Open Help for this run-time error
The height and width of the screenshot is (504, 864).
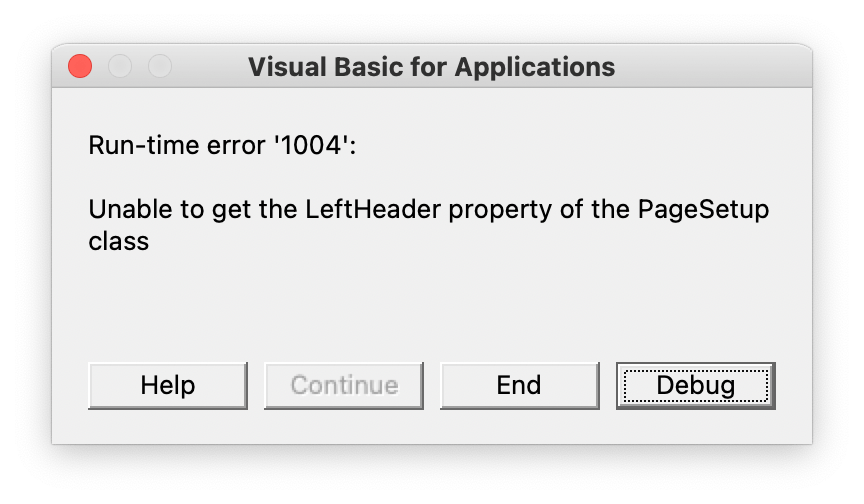pos(168,386)
